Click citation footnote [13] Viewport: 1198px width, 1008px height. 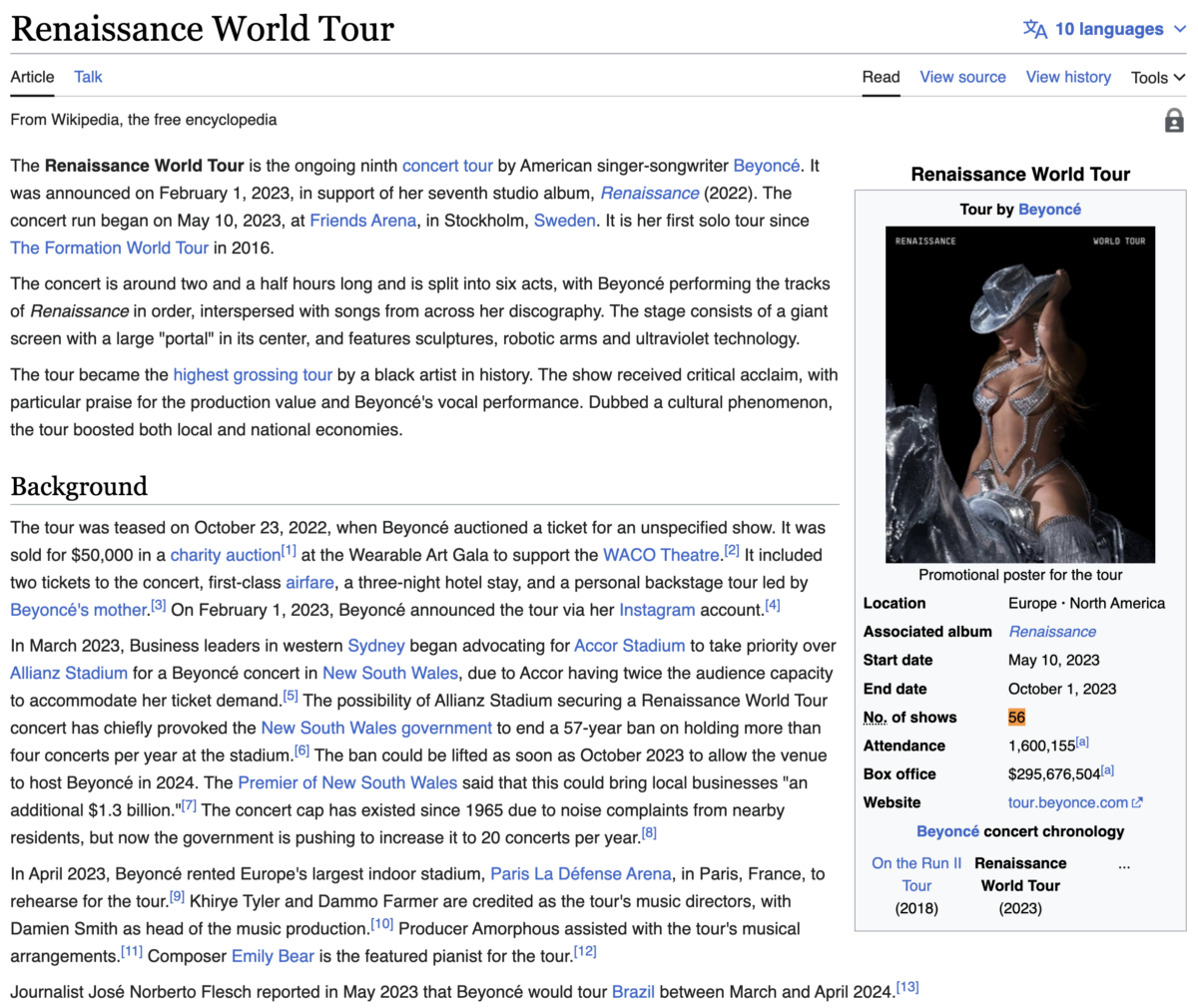pos(907,987)
